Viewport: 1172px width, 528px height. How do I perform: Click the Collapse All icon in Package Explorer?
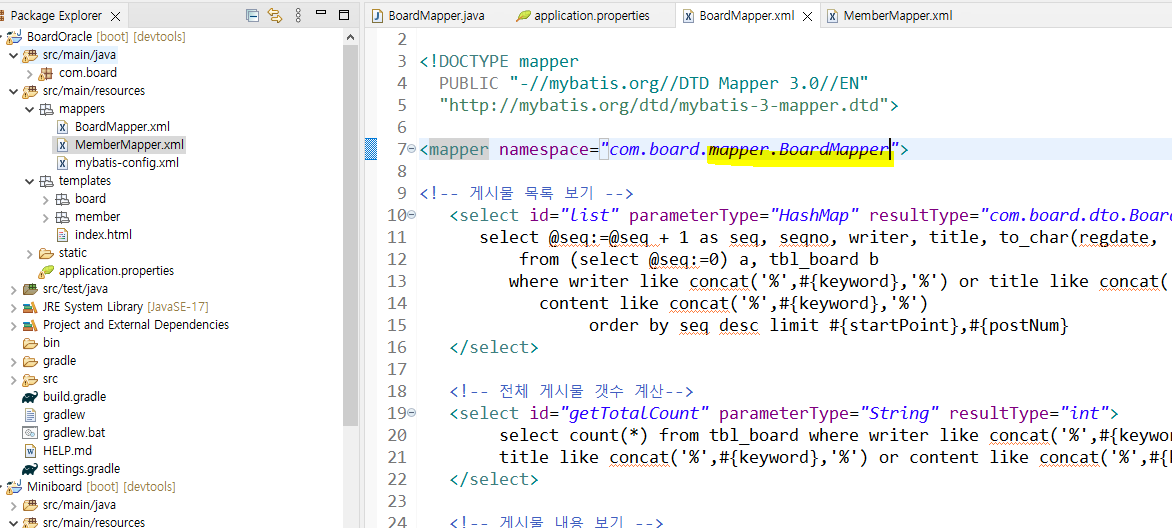[x=253, y=15]
